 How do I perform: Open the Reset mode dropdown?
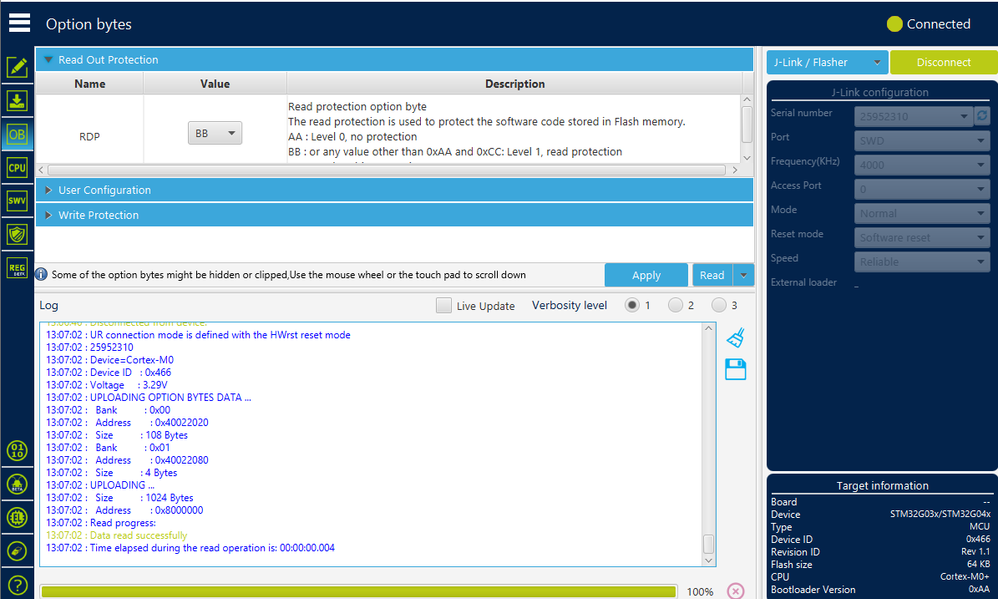pyautogui.click(x=922, y=237)
